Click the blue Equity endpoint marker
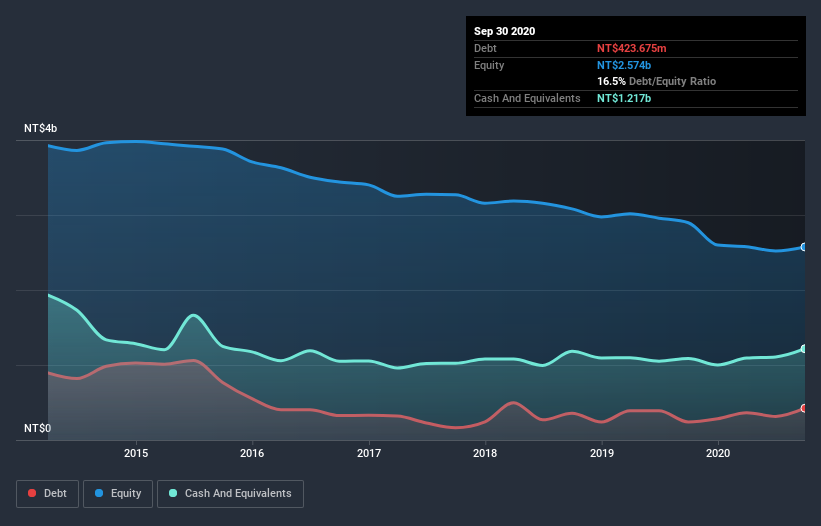 pos(804,247)
